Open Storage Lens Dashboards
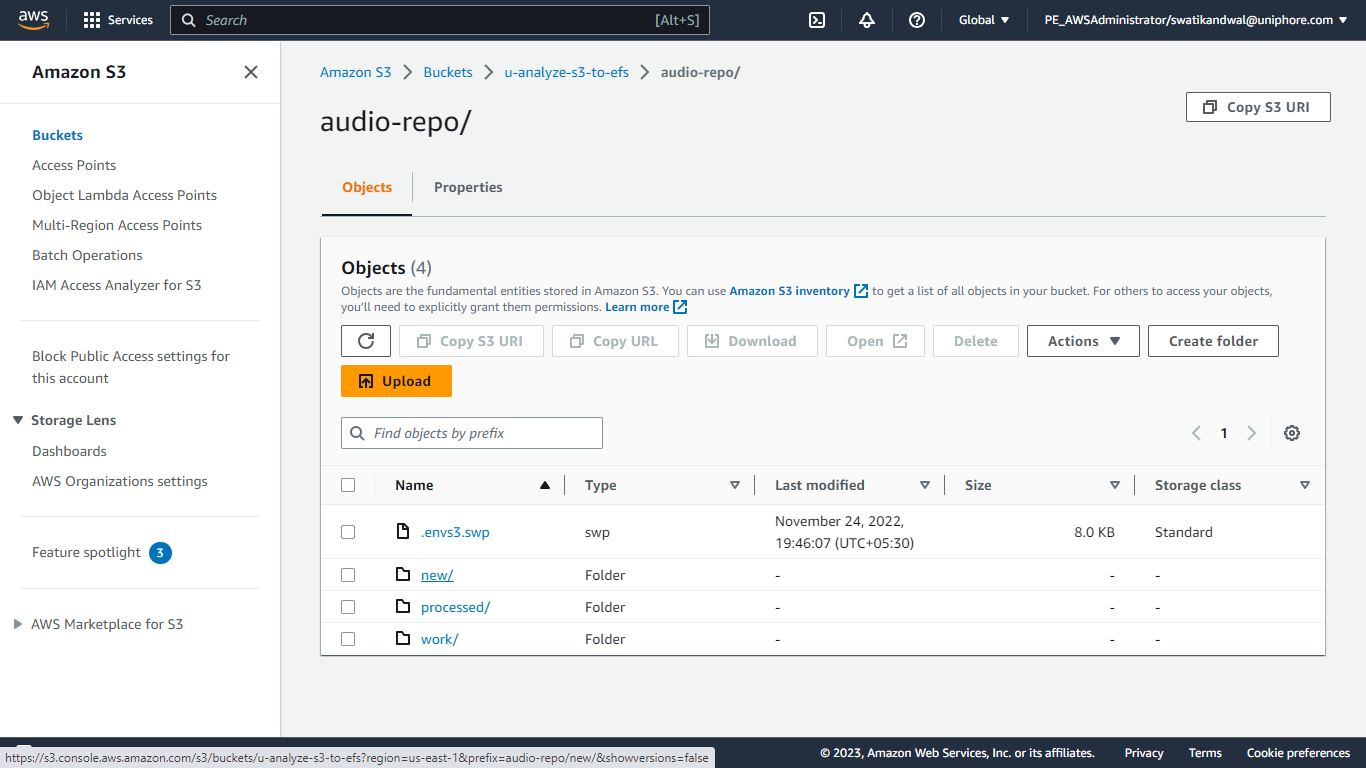Viewport: 1366px width, 768px height. pos(69,451)
